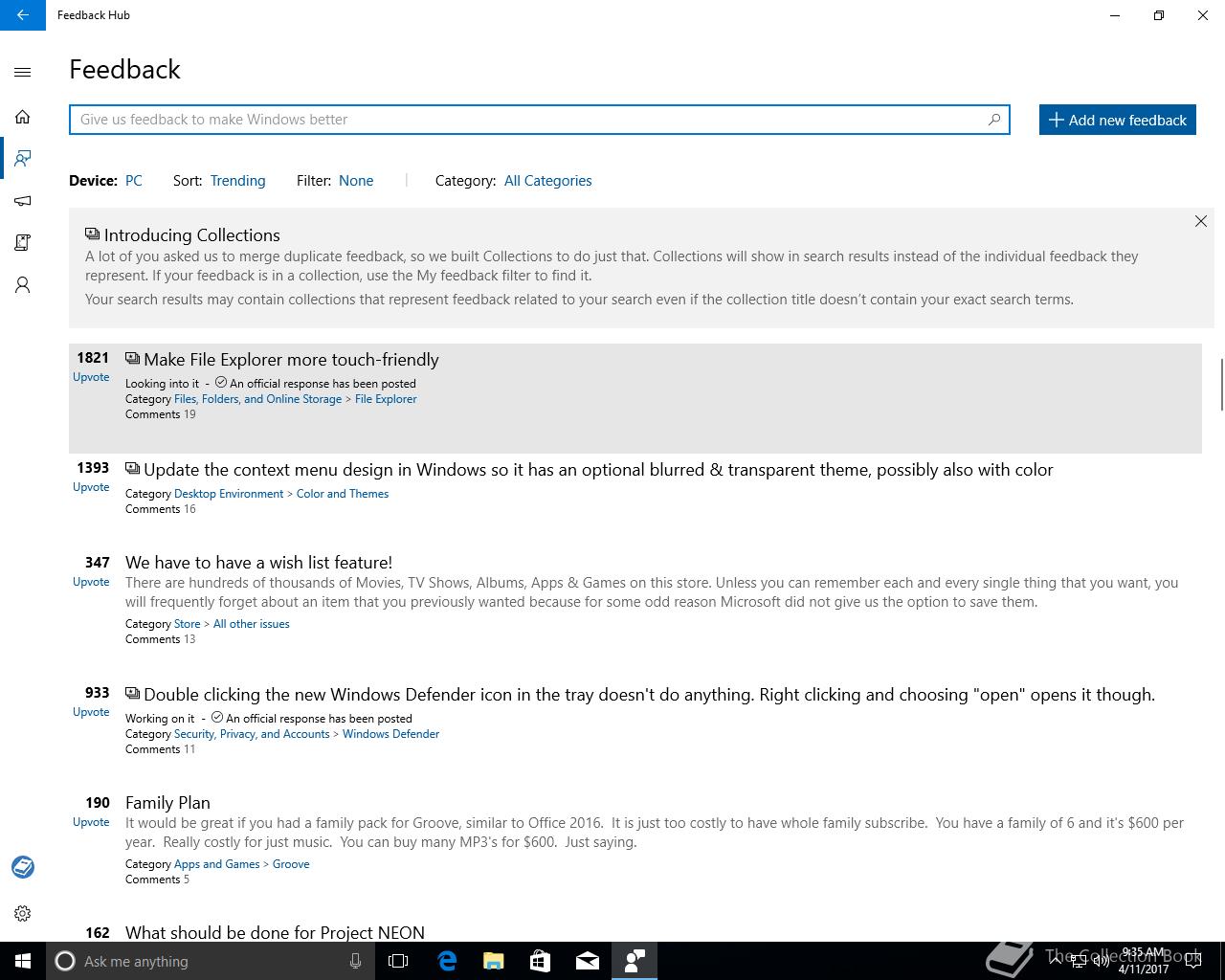This screenshot has height=980, width=1225.
Task: Click the collection icon beside Make File Explorer
Action: tap(133, 359)
